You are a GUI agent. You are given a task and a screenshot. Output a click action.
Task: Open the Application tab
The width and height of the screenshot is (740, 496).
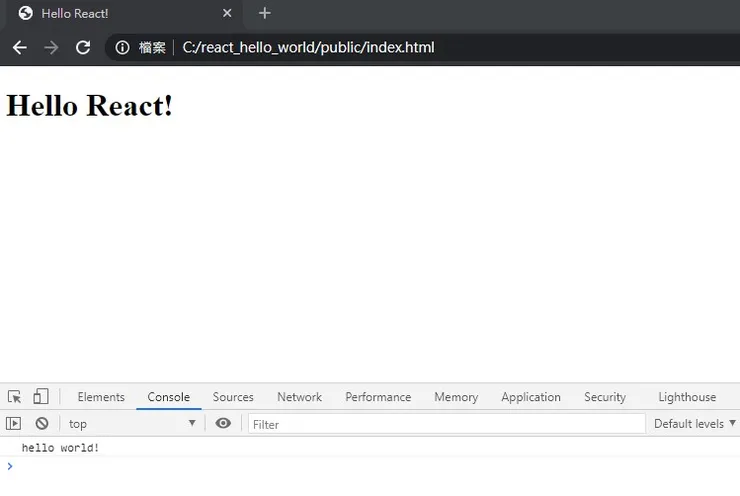[x=531, y=397]
